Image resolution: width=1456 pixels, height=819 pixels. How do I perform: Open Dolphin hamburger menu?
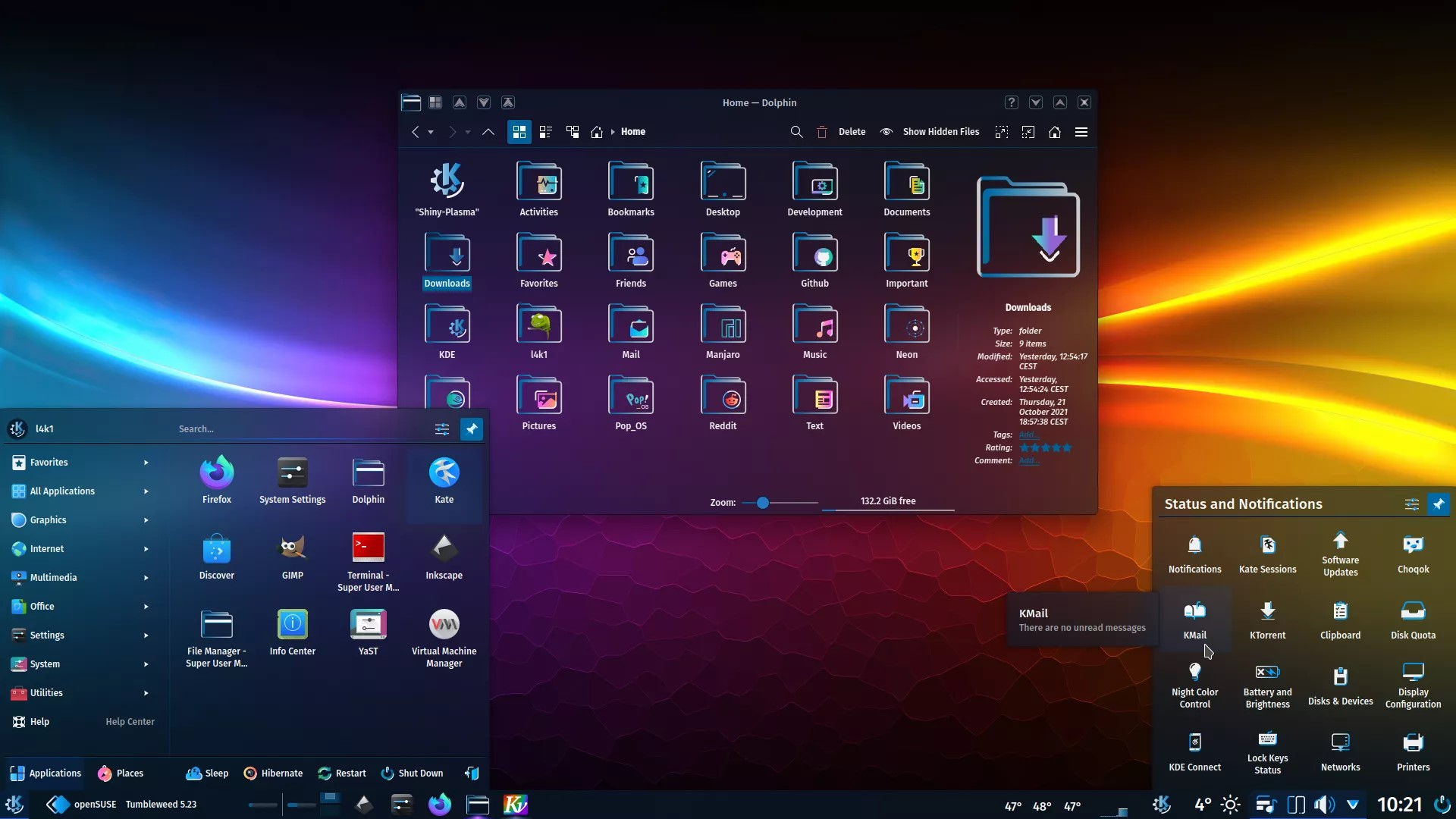pyautogui.click(x=1081, y=132)
